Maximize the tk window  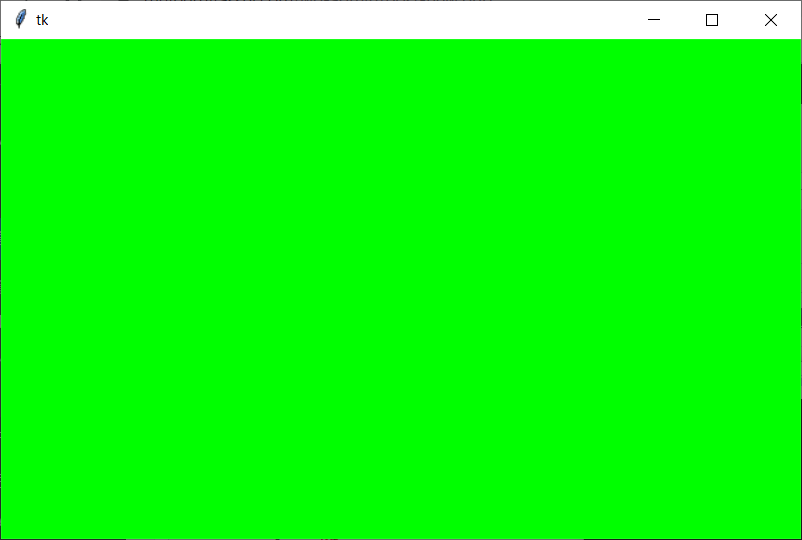point(712,20)
